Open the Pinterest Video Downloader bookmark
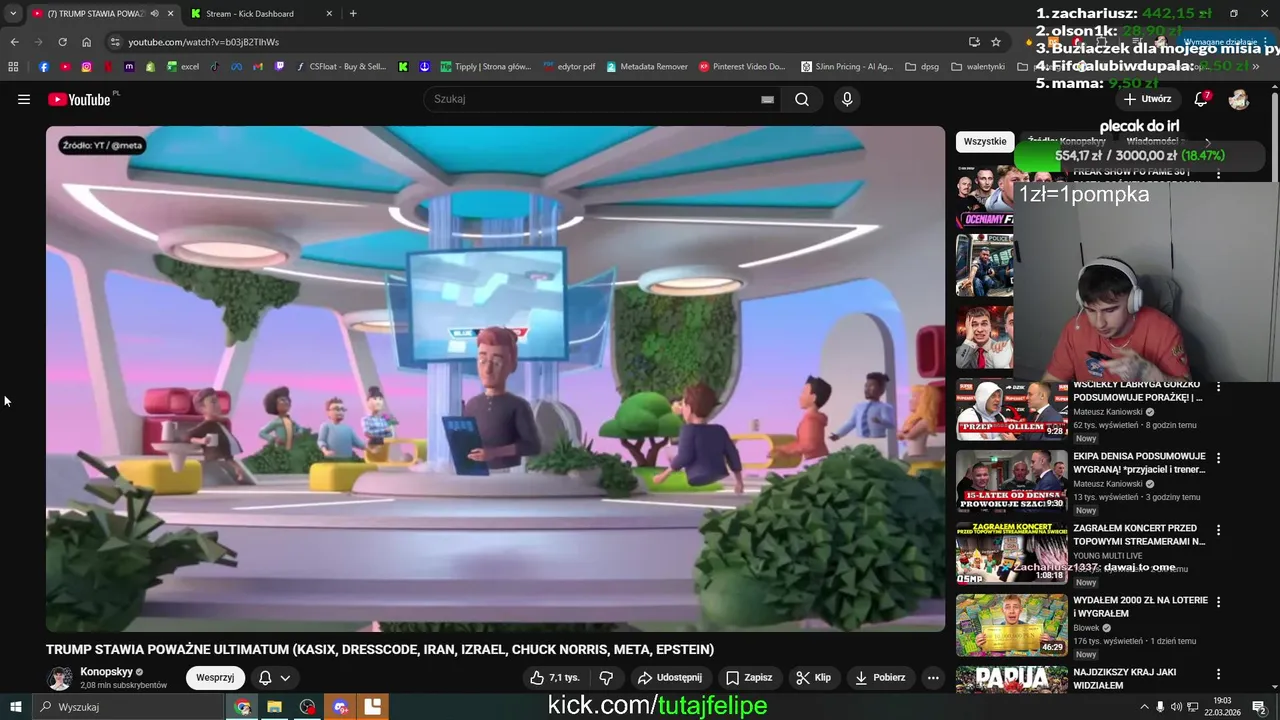The image size is (1280, 720). (x=742, y=67)
